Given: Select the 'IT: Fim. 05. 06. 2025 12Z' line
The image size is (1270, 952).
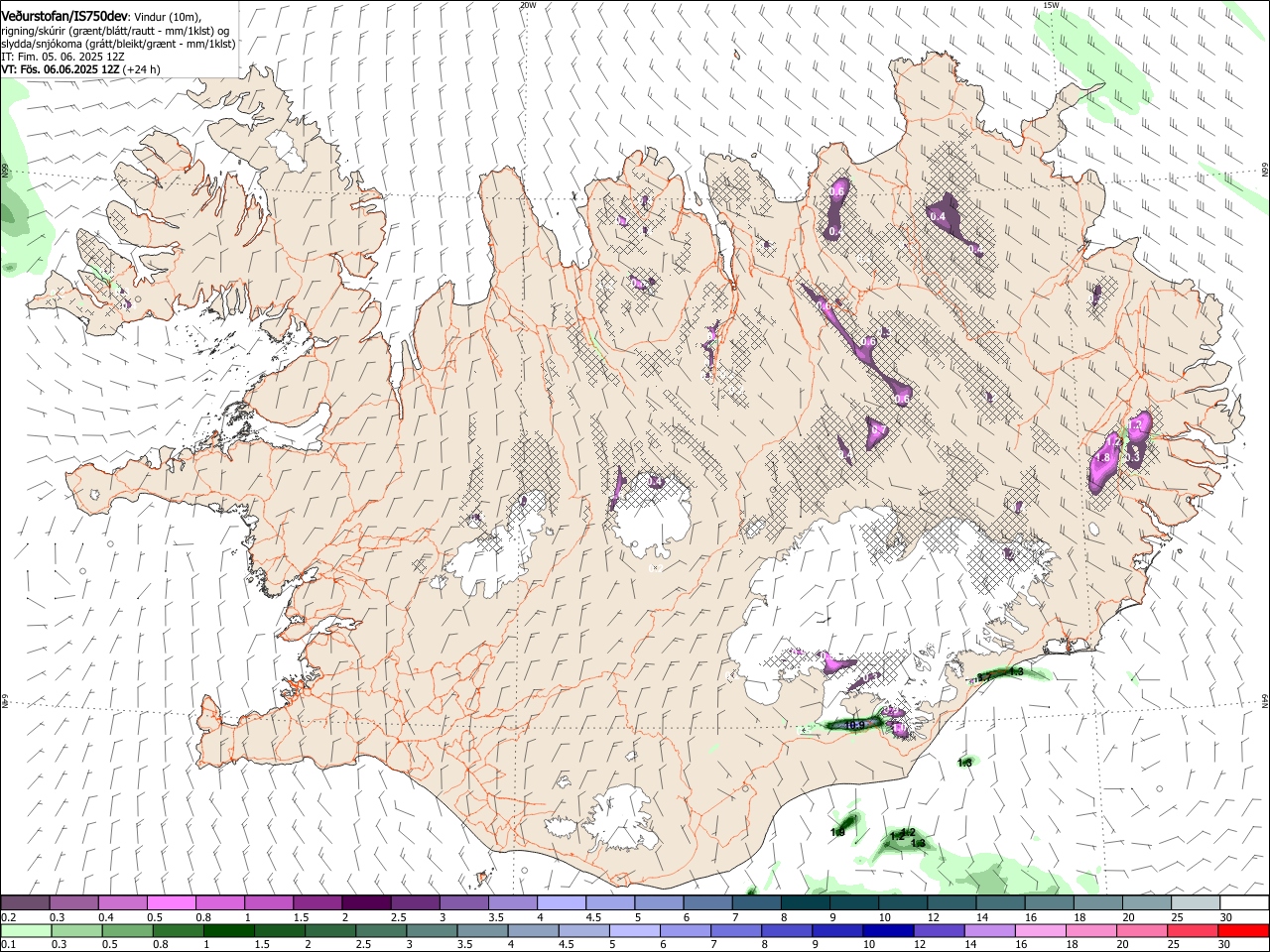Looking at the screenshot, I should (64, 57).
